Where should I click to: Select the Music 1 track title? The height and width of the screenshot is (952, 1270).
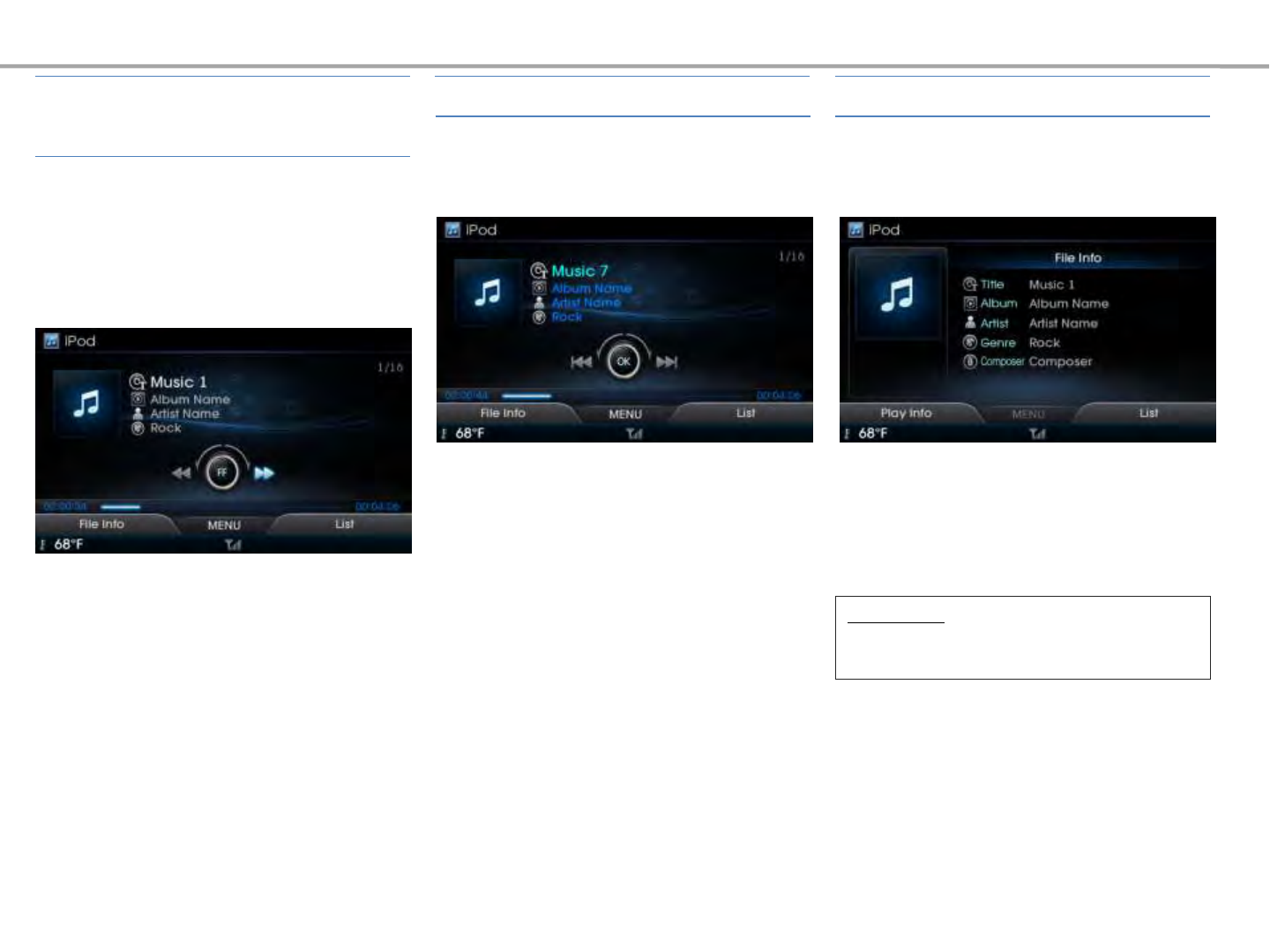coord(179,382)
